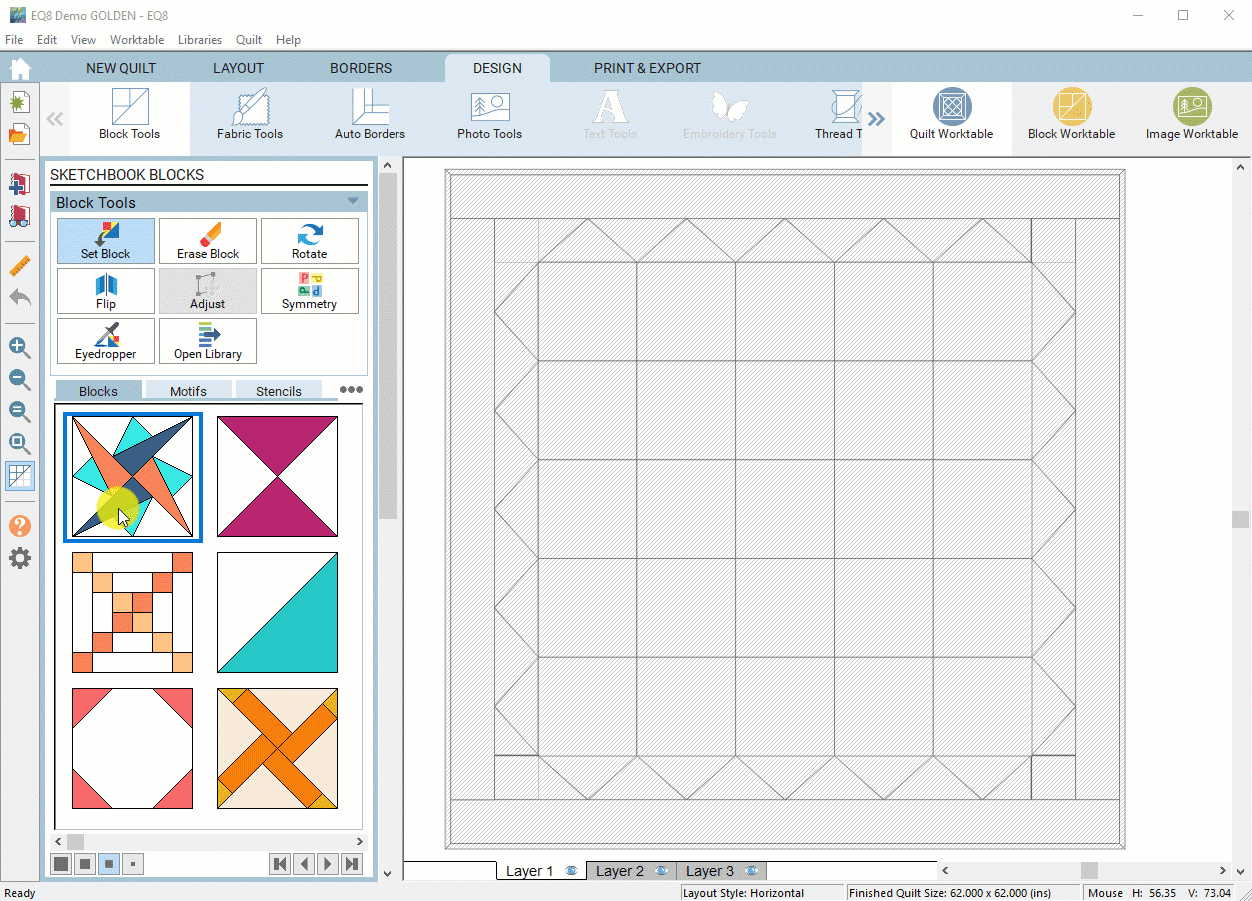Click the Open Library button

(x=208, y=341)
